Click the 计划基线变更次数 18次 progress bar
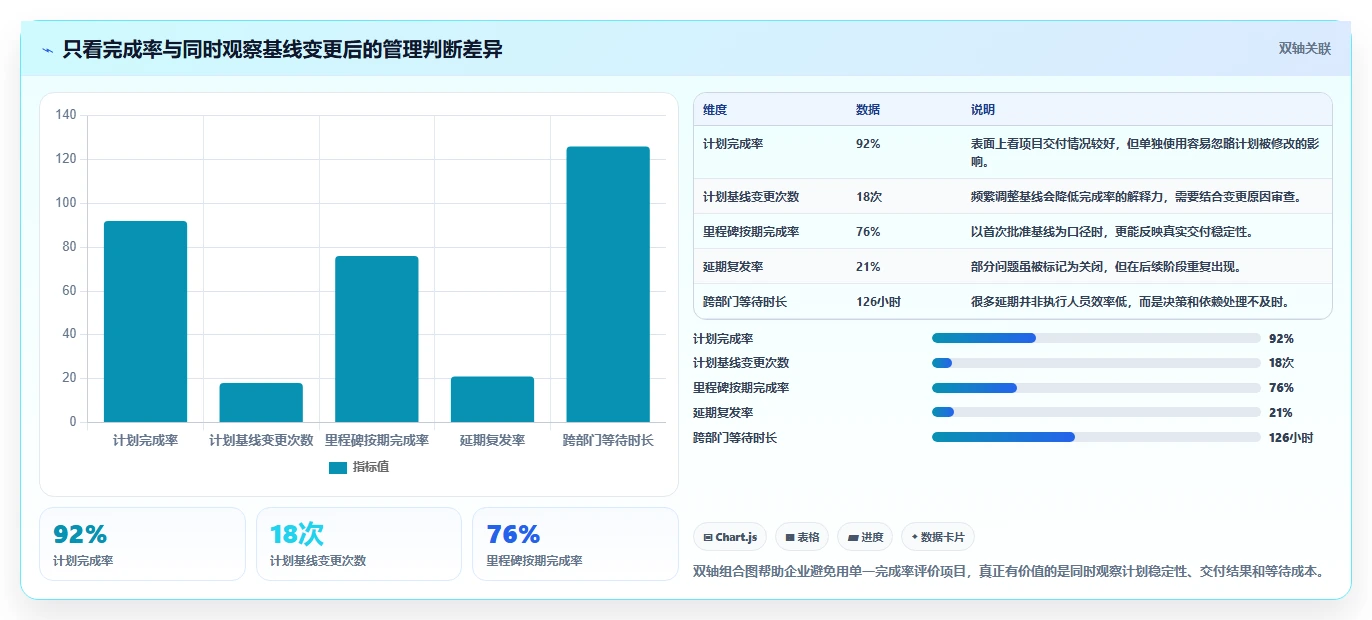 (1096, 363)
